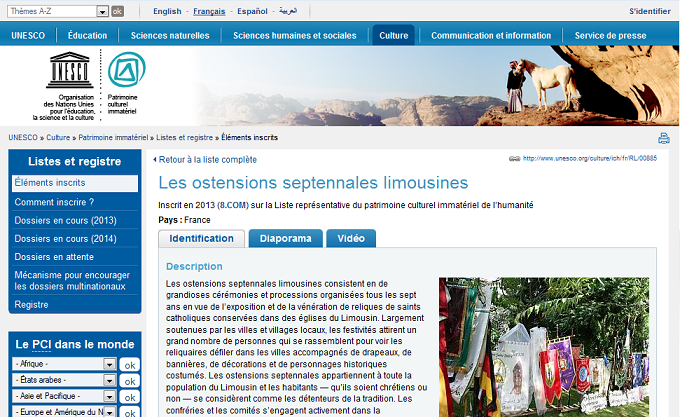Open the Vidéo tab

[350, 239]
